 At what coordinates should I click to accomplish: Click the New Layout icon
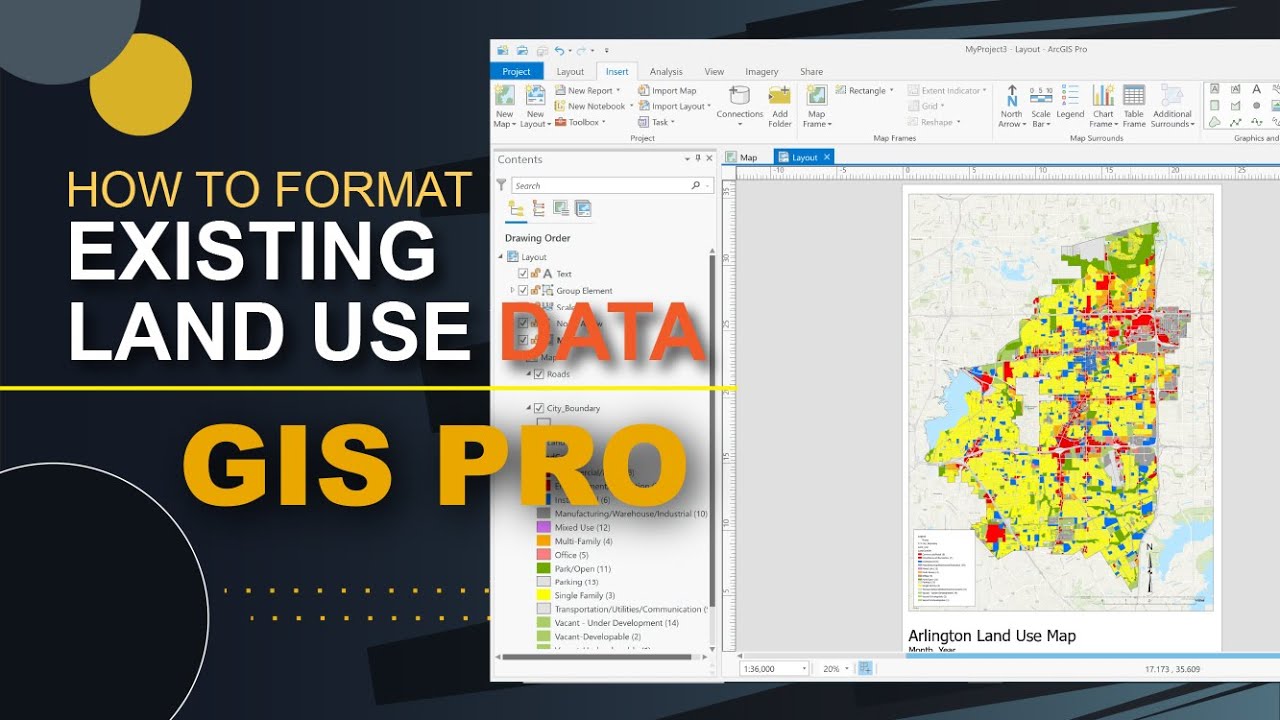point(536,95)
